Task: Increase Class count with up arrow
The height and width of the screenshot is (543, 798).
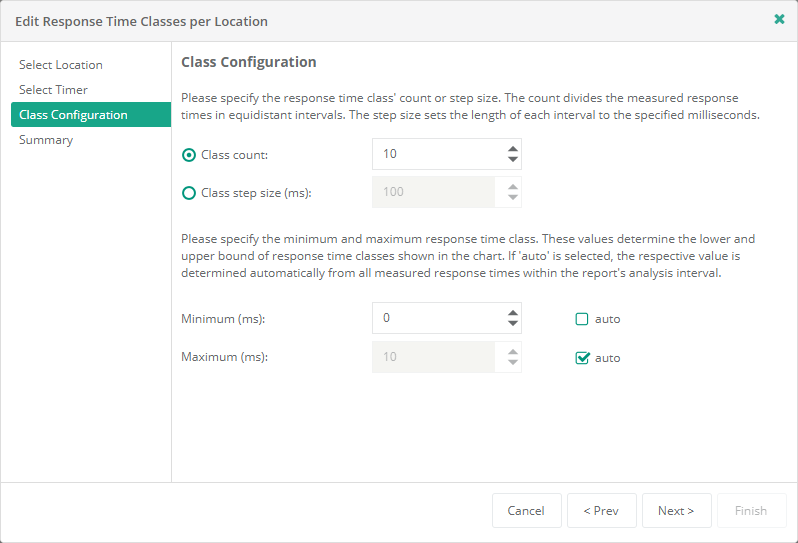Action: (x=512, y=149)
